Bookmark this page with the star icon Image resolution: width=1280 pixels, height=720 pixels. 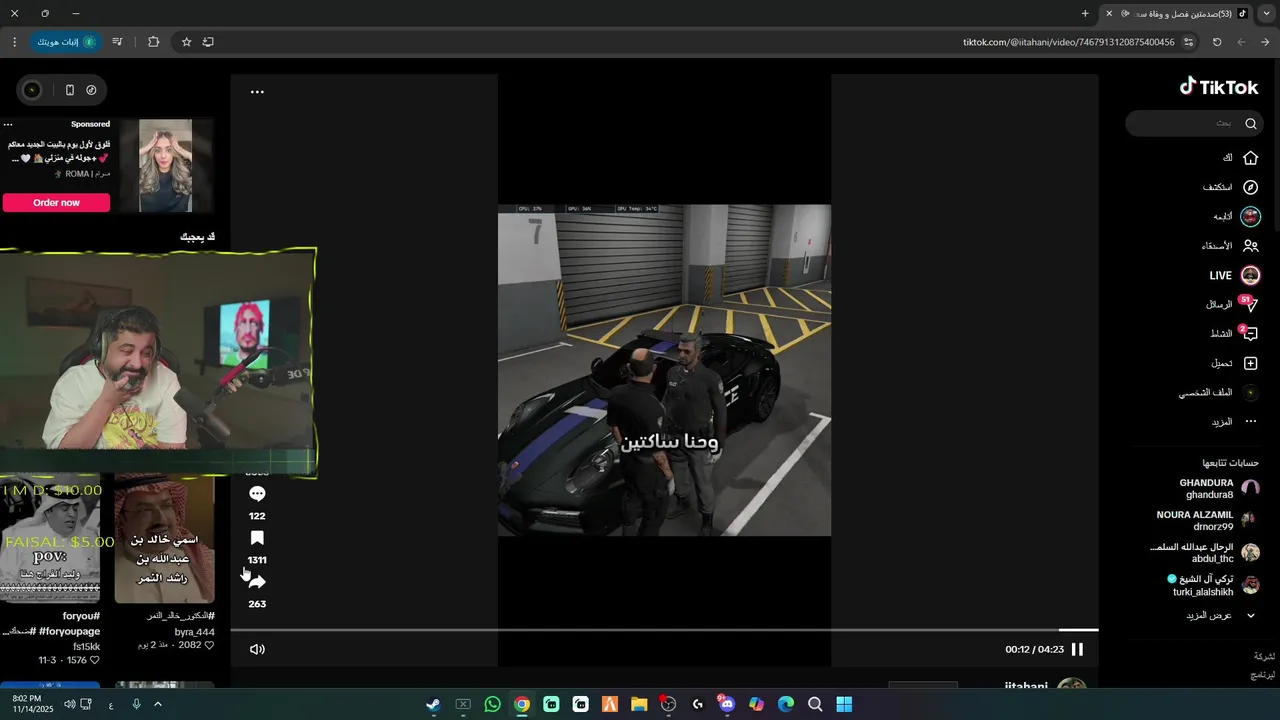tap(186, 42)
